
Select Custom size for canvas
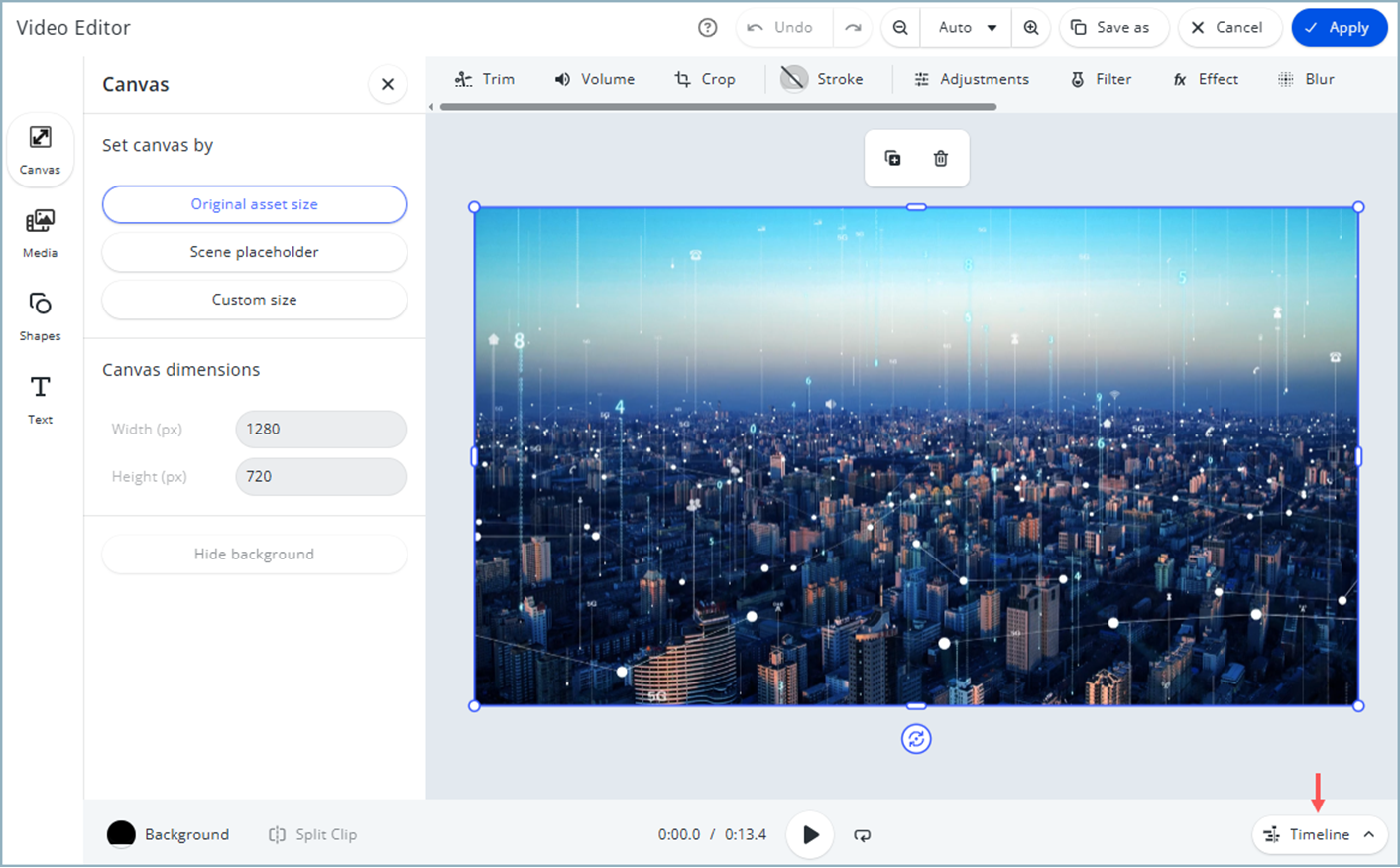[x=254, y=300]
